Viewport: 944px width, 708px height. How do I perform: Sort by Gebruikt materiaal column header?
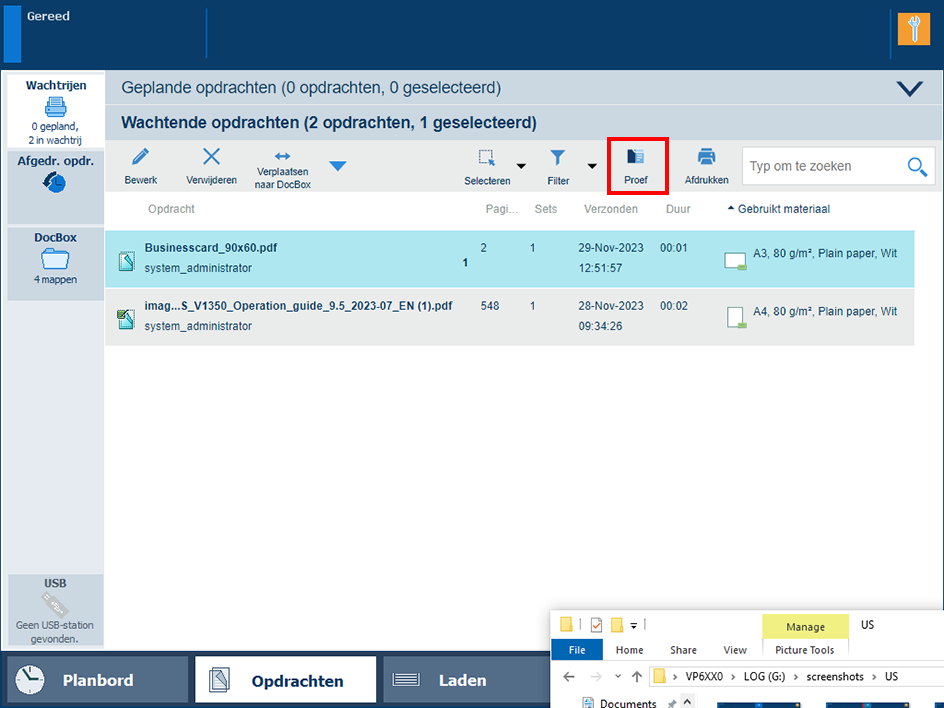coord(783,209)
